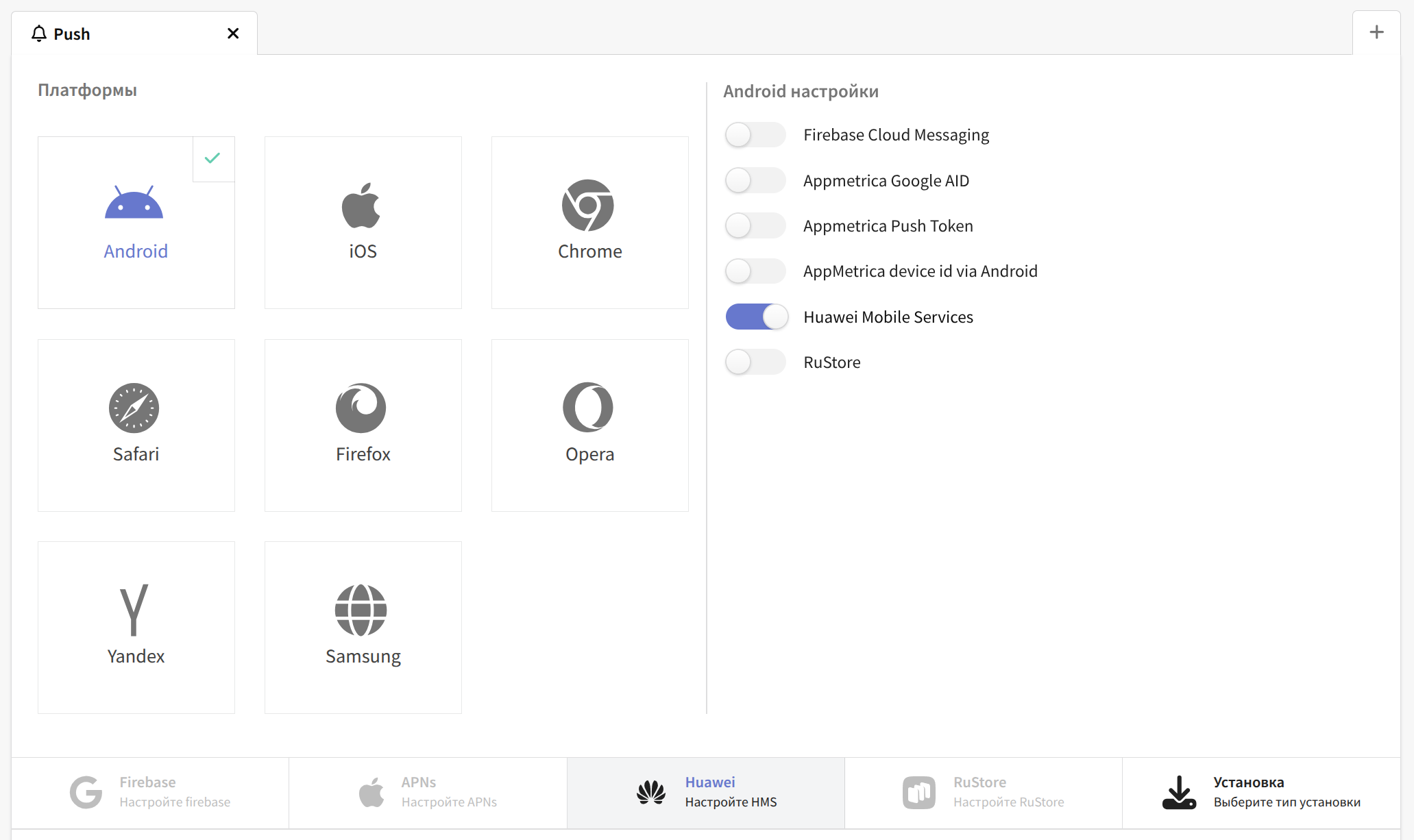Screen dimensions: 1414x840
Task: Turn on Appmetrica Google AID switch
Action: click(755, 181)
